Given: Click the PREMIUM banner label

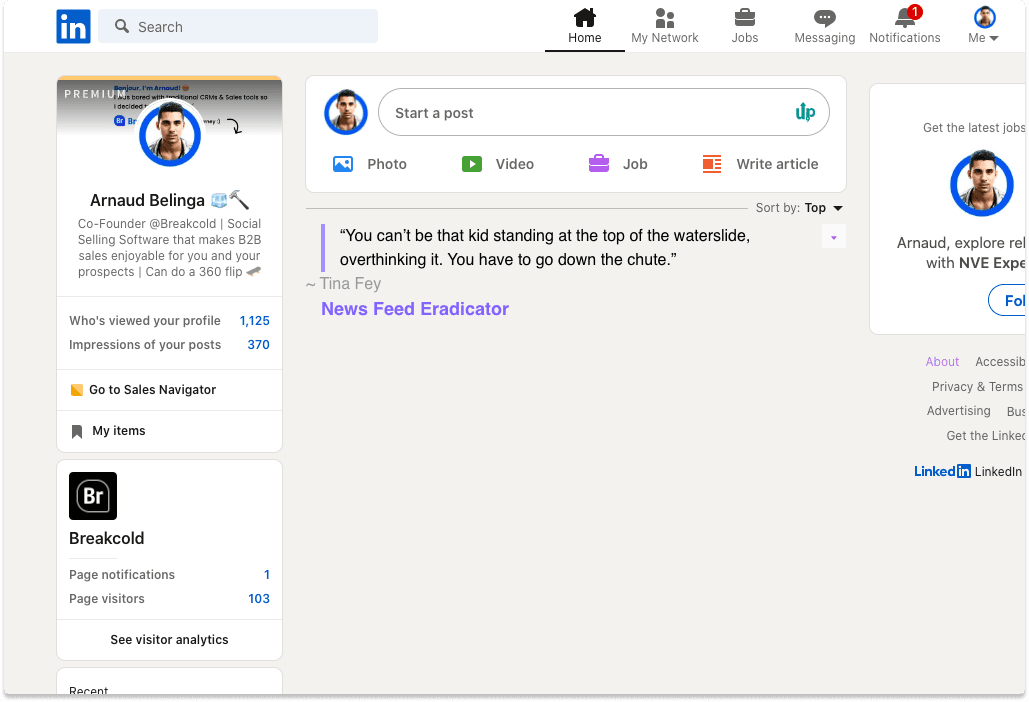Looking at the screenshot, I should [95, 94].
